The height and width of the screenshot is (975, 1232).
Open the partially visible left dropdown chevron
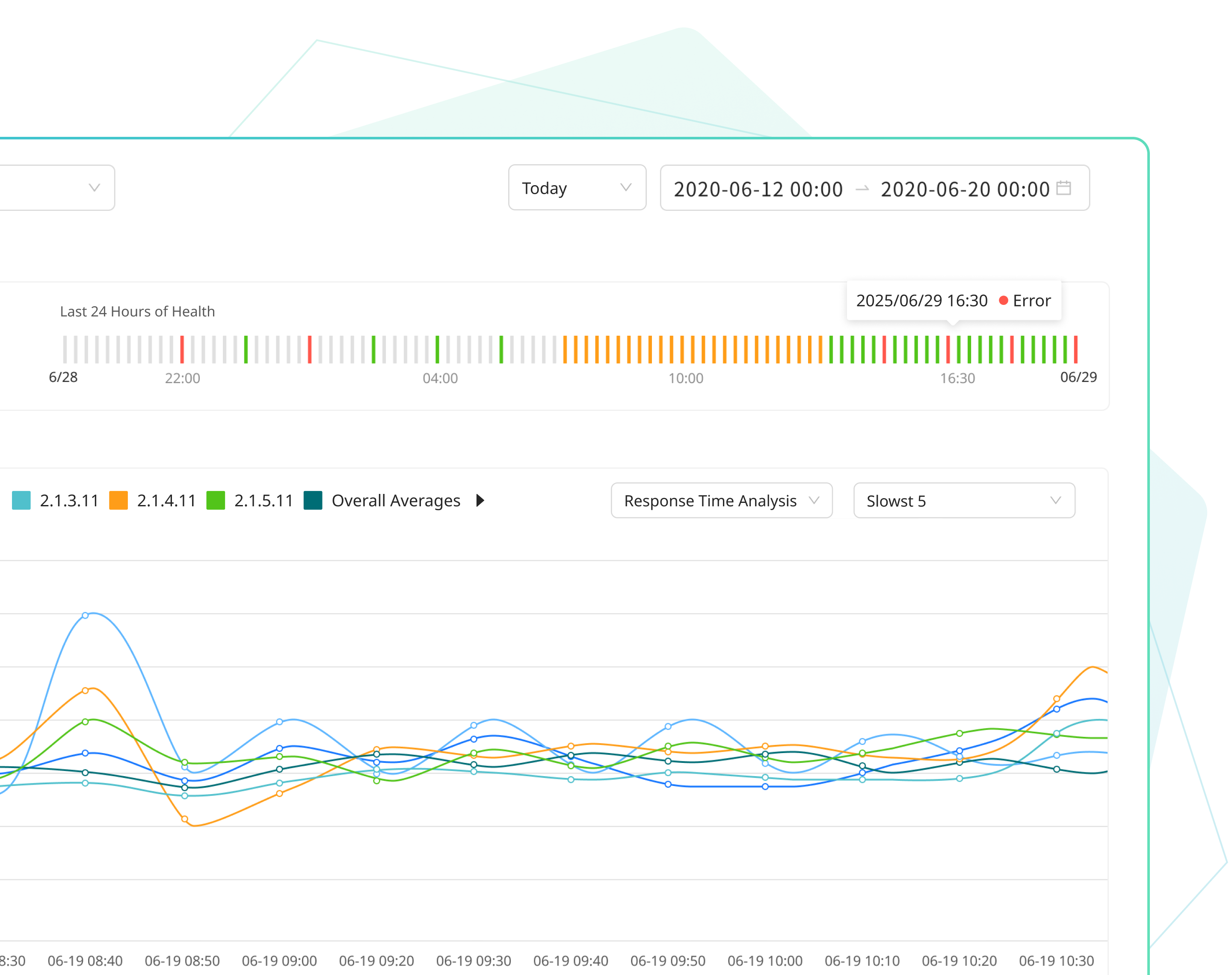coord(94,188)
